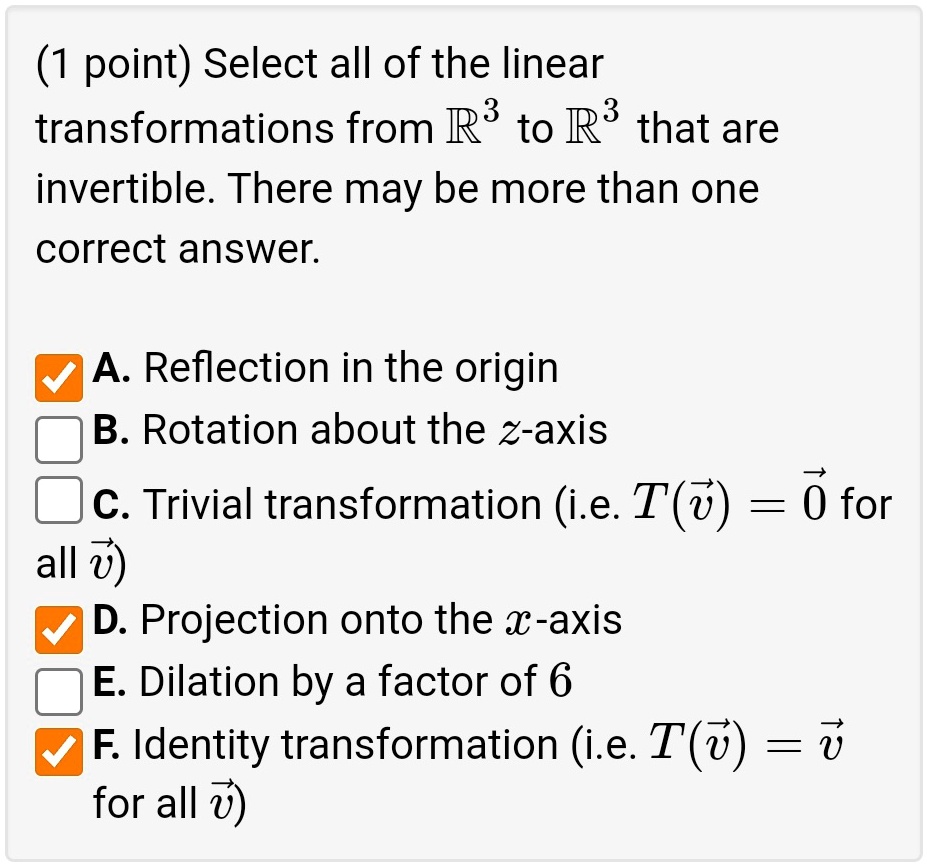Mark Rotation about the z-axis as selected

coord(58,440)
